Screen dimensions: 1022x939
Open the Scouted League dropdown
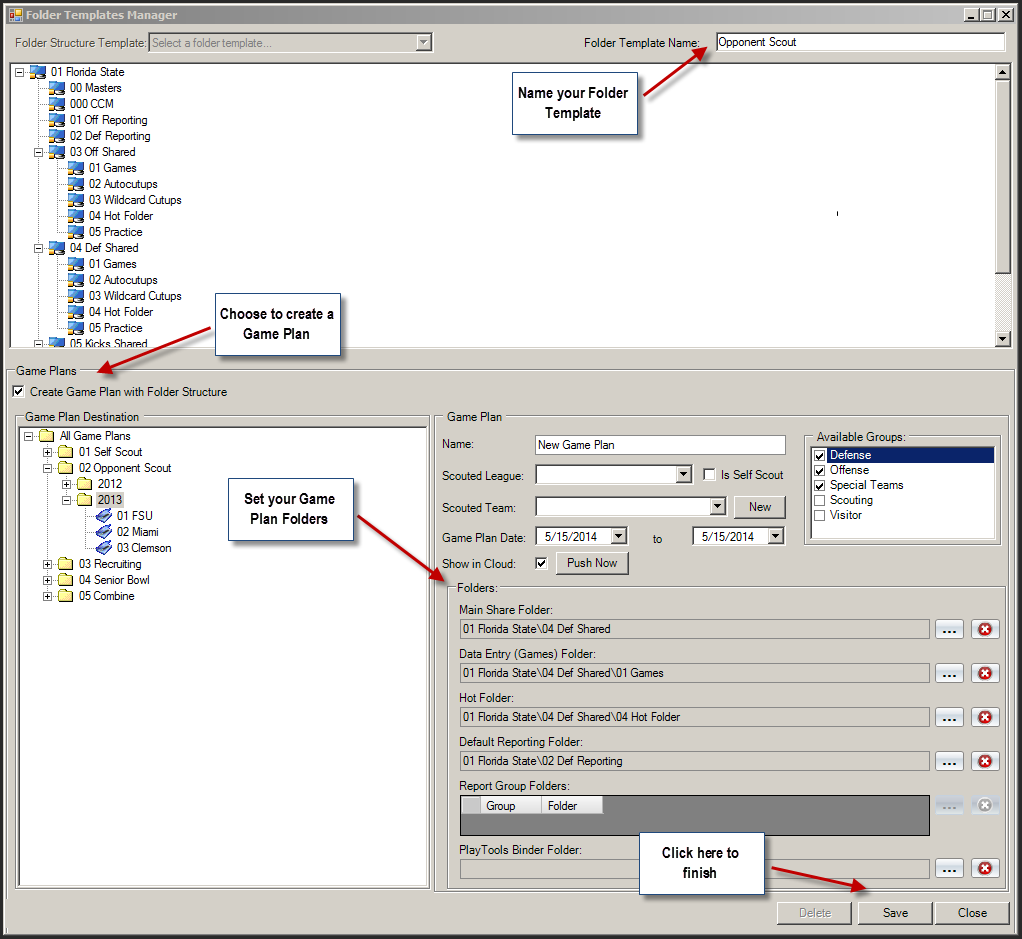click(684, 475)
